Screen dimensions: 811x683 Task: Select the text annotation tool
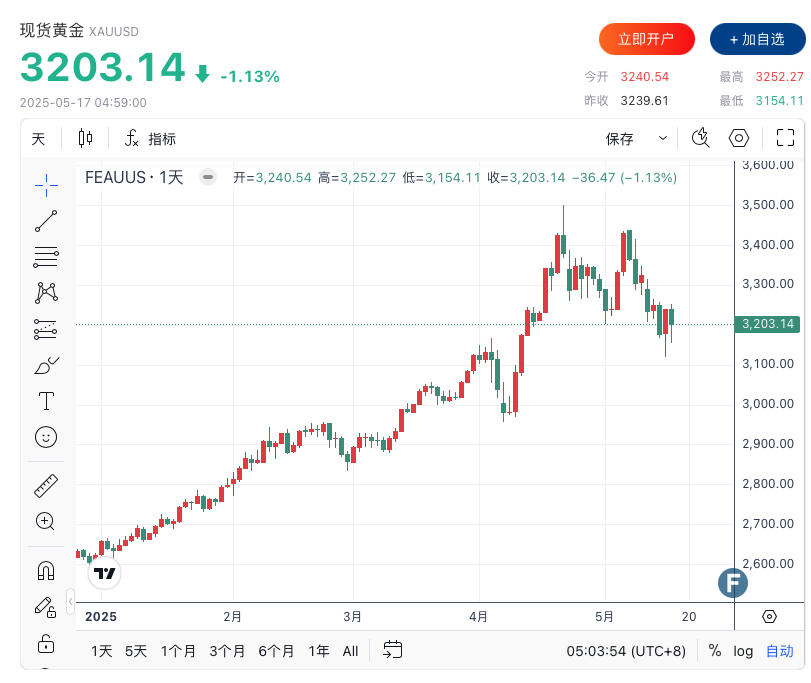pos(46,401)
